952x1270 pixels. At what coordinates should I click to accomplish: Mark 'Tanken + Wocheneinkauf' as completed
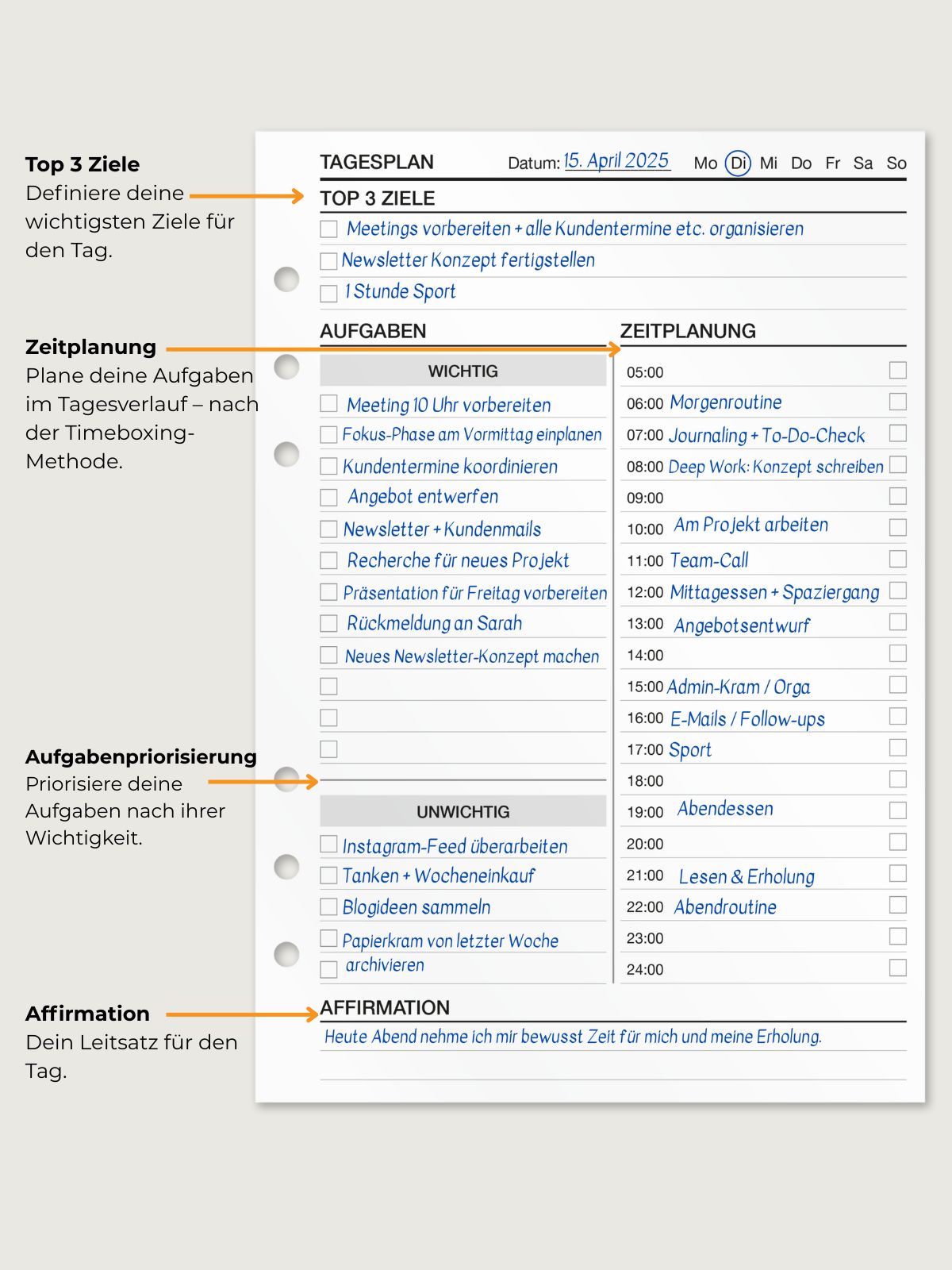pyautogui.click(x=328, y=875)
